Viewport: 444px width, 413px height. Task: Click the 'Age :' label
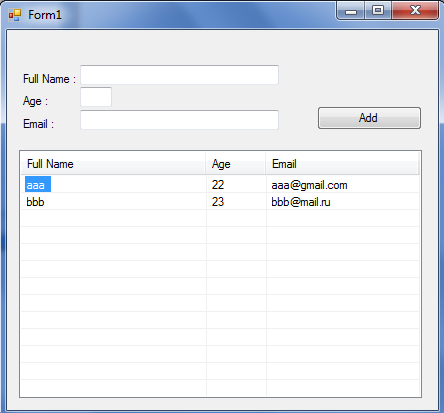(35, 101)
